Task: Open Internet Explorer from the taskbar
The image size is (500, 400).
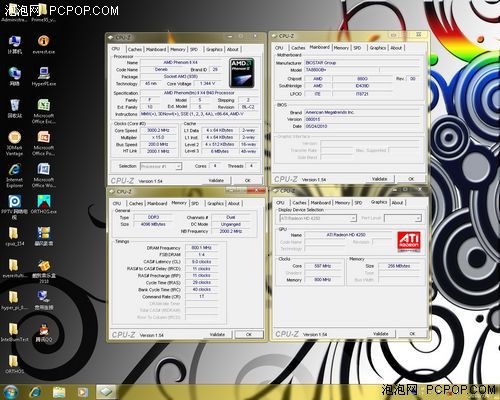Action: pyautogui.click(x=35, y=392)
